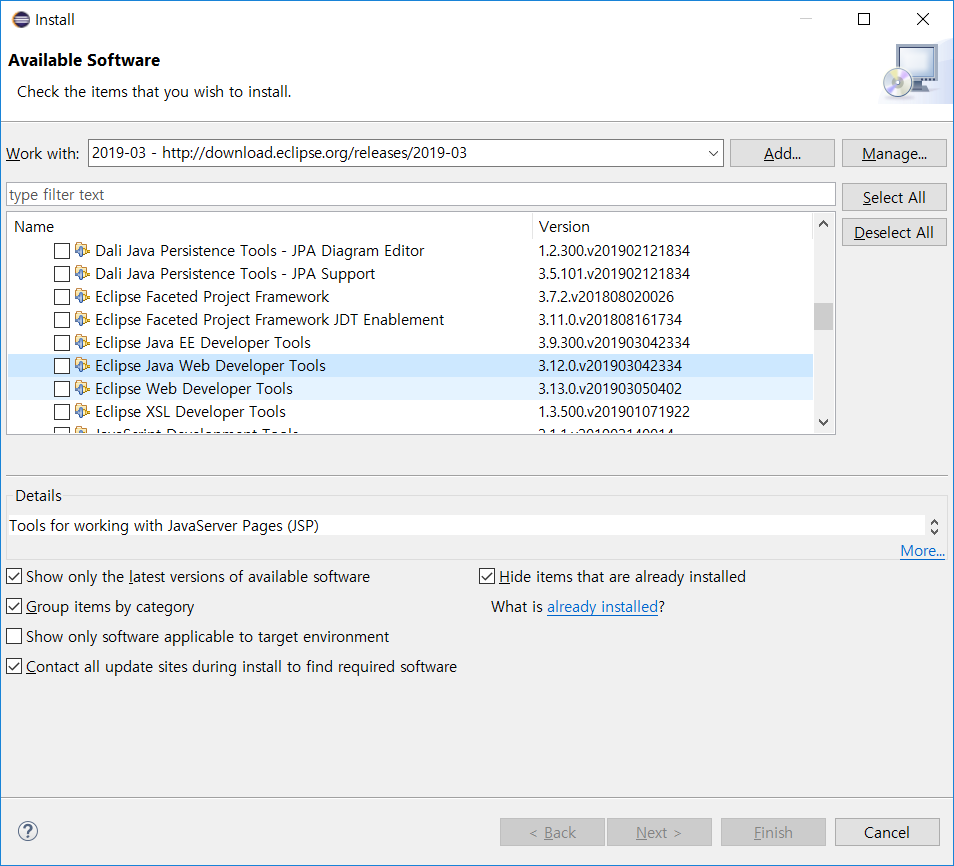
Task: Click the list scroll down arrow
Action: coord(823,422)
